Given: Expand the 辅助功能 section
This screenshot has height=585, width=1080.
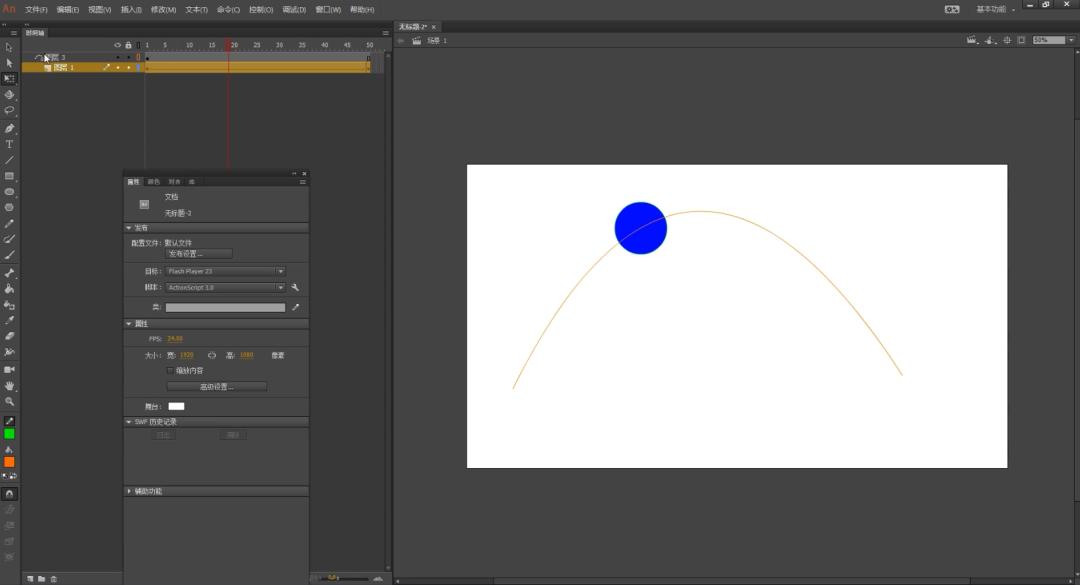Looking at the screenshot, I should (147, 491).
